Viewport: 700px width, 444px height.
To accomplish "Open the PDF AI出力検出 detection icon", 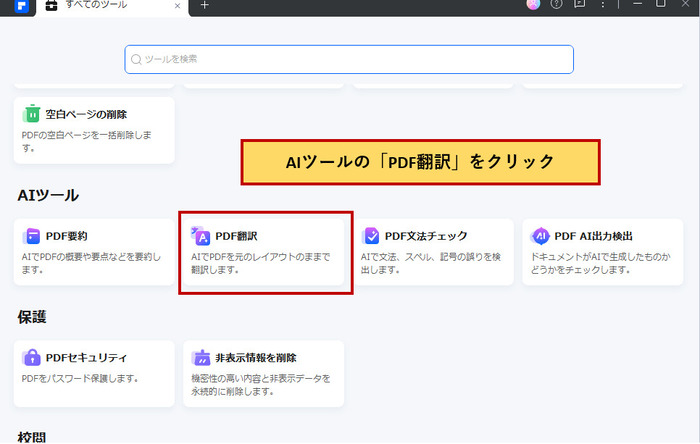I will click(x=540, y=236).
